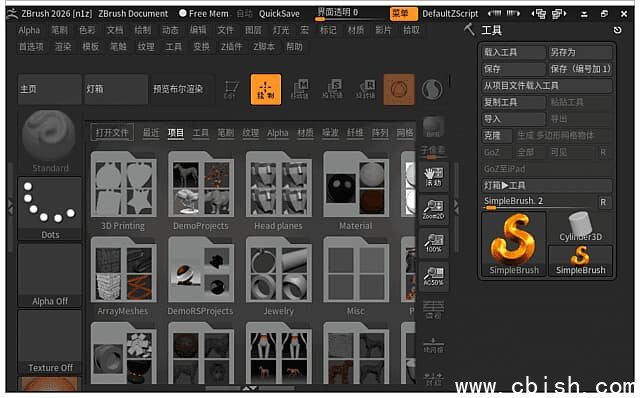This screenshot has width=640, height=398.
Task: Switch to the Scale (S) gizmo icon
Action: click(332, 89)
